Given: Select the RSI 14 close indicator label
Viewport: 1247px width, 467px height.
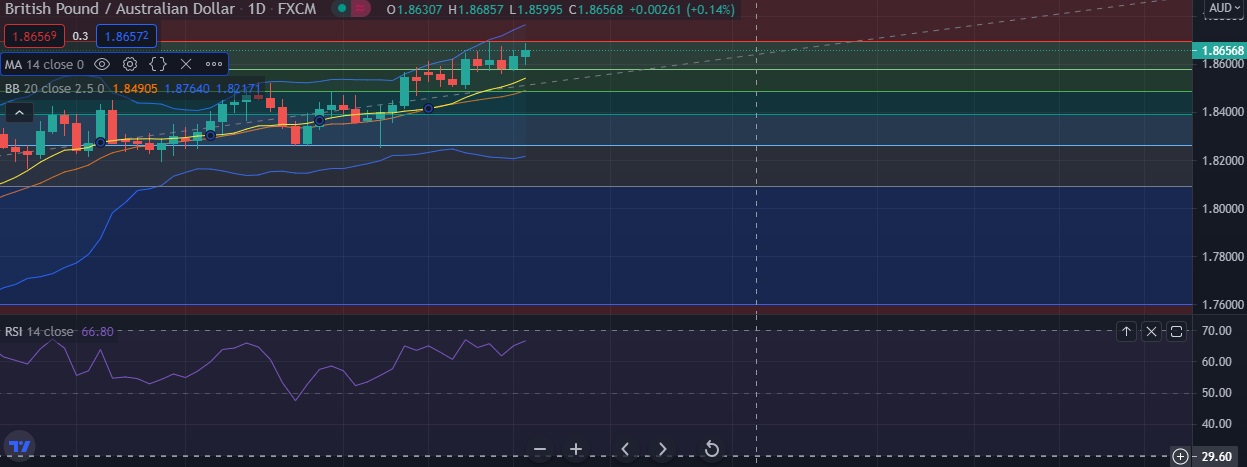Looking at the screenshot, I should tap(39, 331).
